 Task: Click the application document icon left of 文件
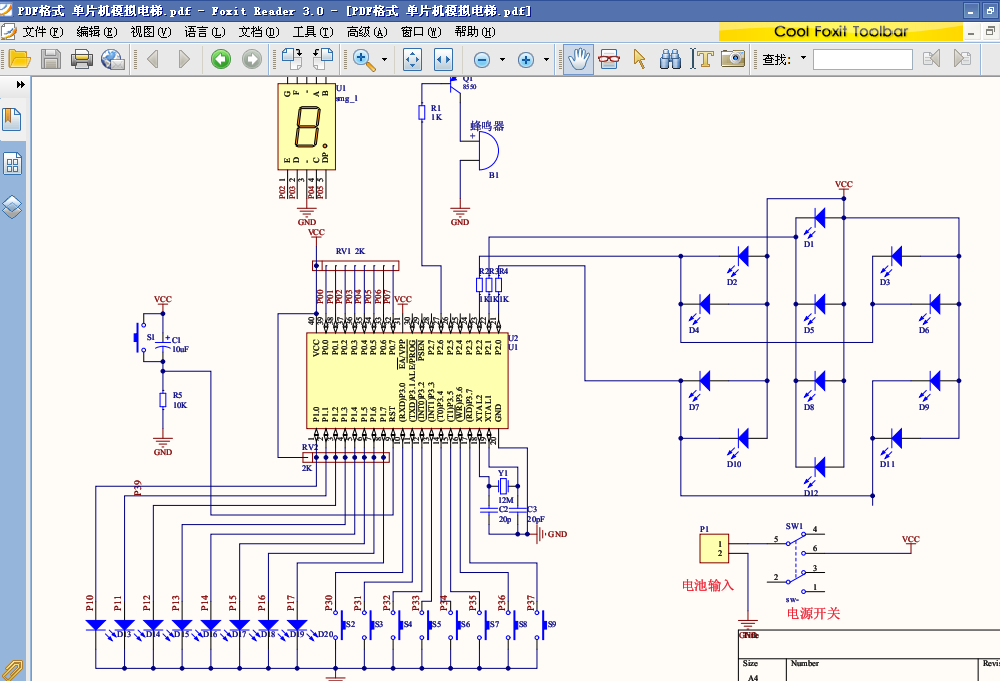point(9,32)
